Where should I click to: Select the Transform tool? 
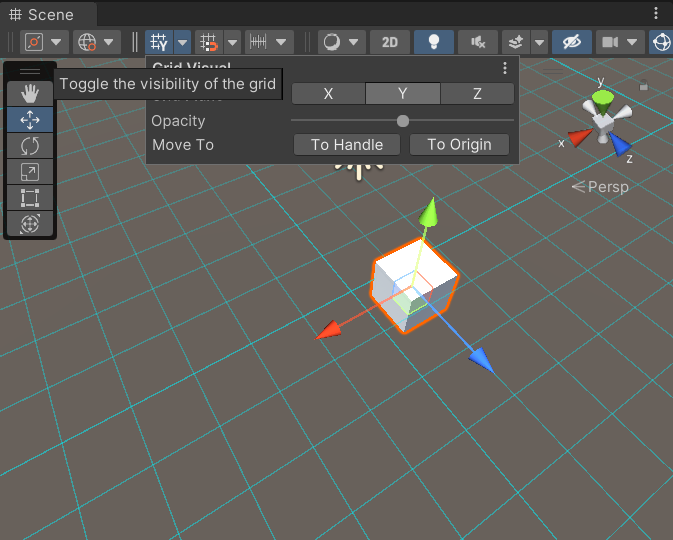point(30,224)
